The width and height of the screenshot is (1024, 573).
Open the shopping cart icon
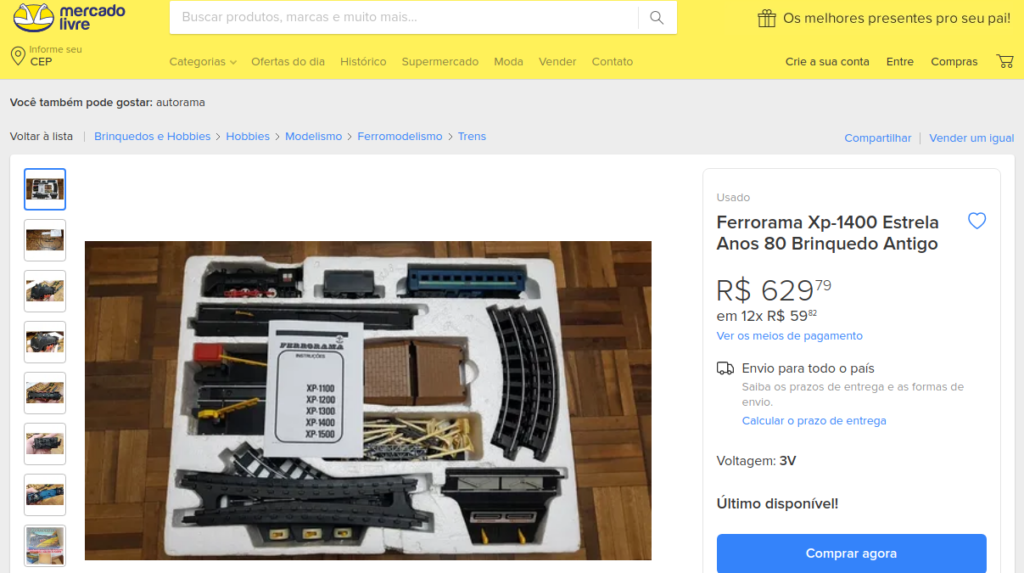tap(1005, 61)
